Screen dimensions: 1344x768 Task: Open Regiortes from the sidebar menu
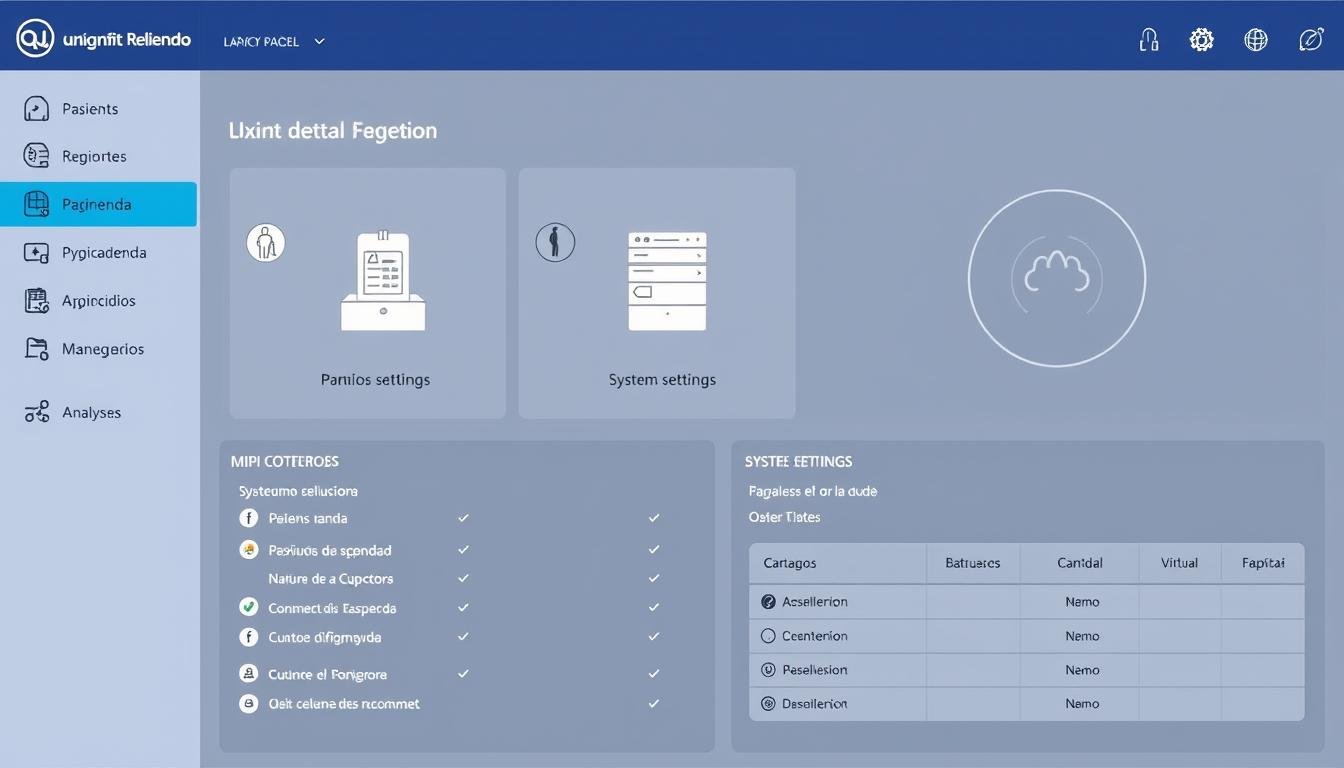pyautogui.click(x=94, y=156)
